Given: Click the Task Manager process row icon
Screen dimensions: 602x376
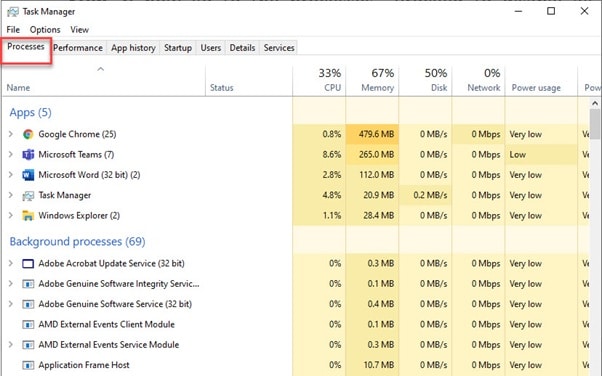Looking at the screenshot, I should point(28,196).
